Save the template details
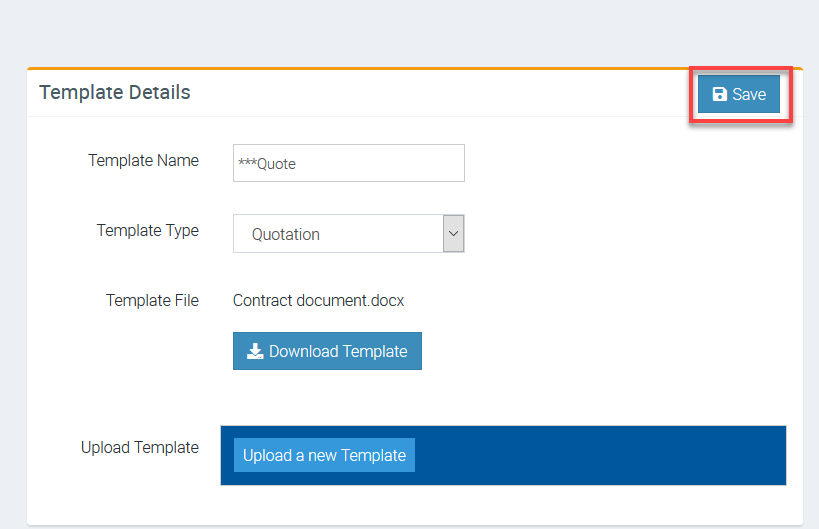819x529 pixels. point(739,95)
